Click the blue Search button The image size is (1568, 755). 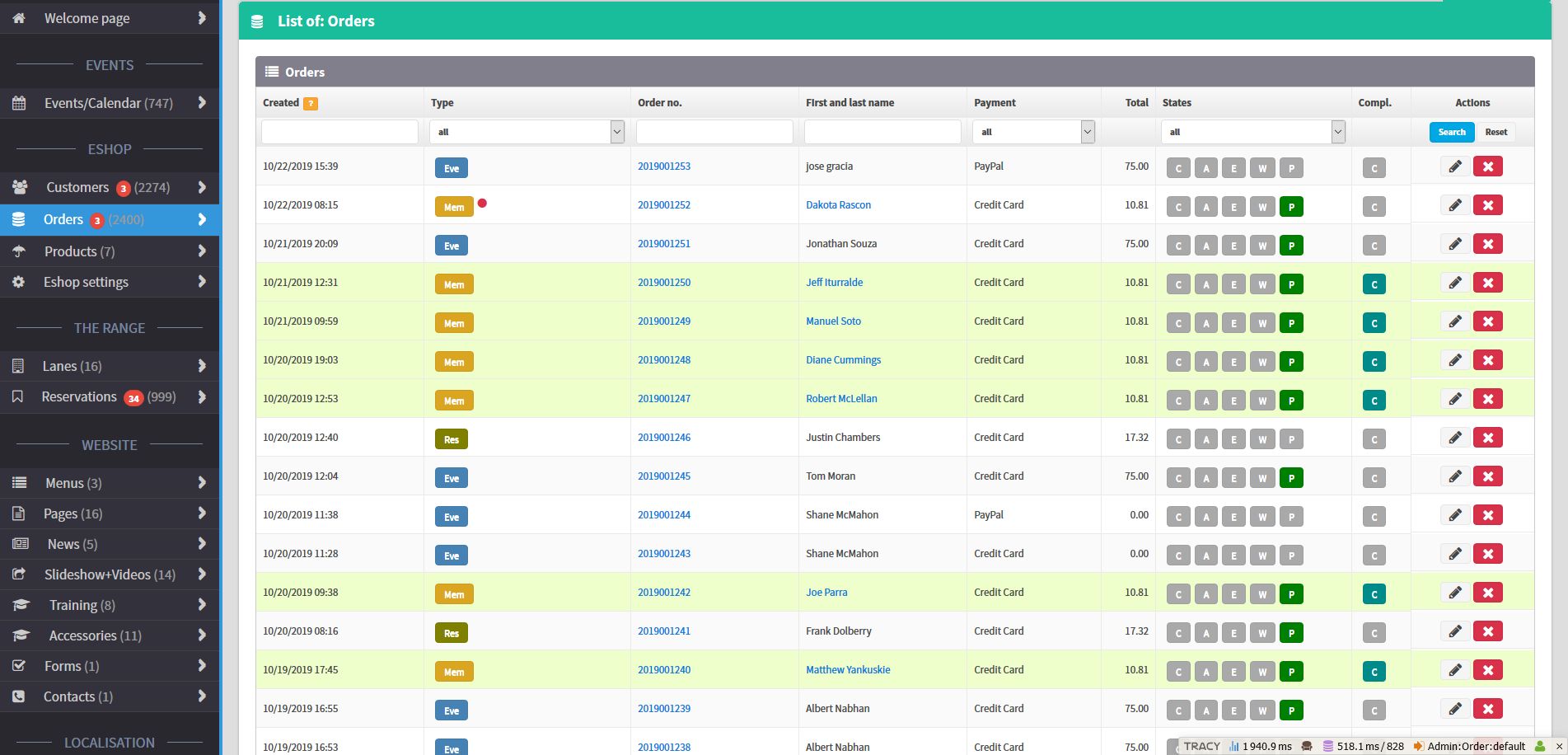(1451, 132)
